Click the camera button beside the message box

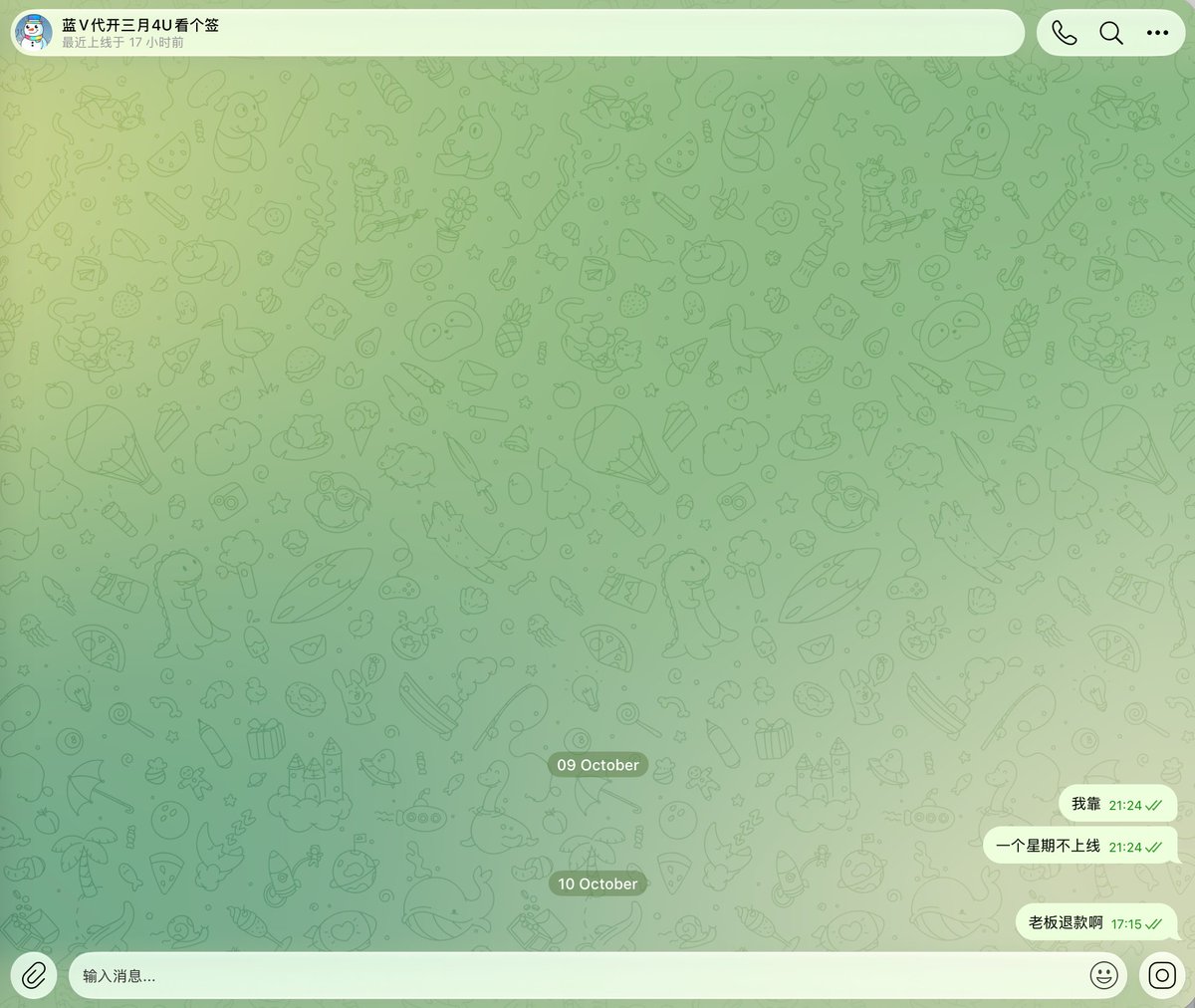click(x=1161, y=975)
